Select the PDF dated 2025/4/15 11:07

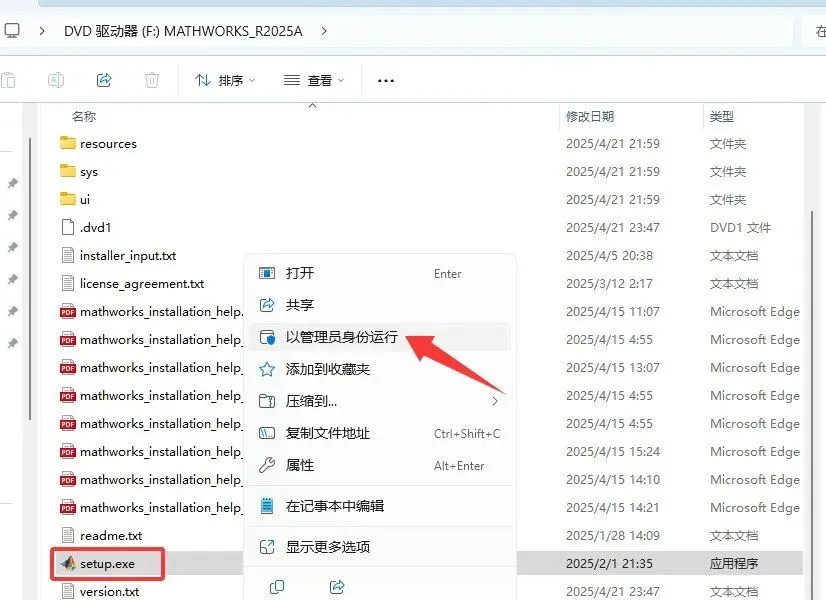[x=152, y=311]
